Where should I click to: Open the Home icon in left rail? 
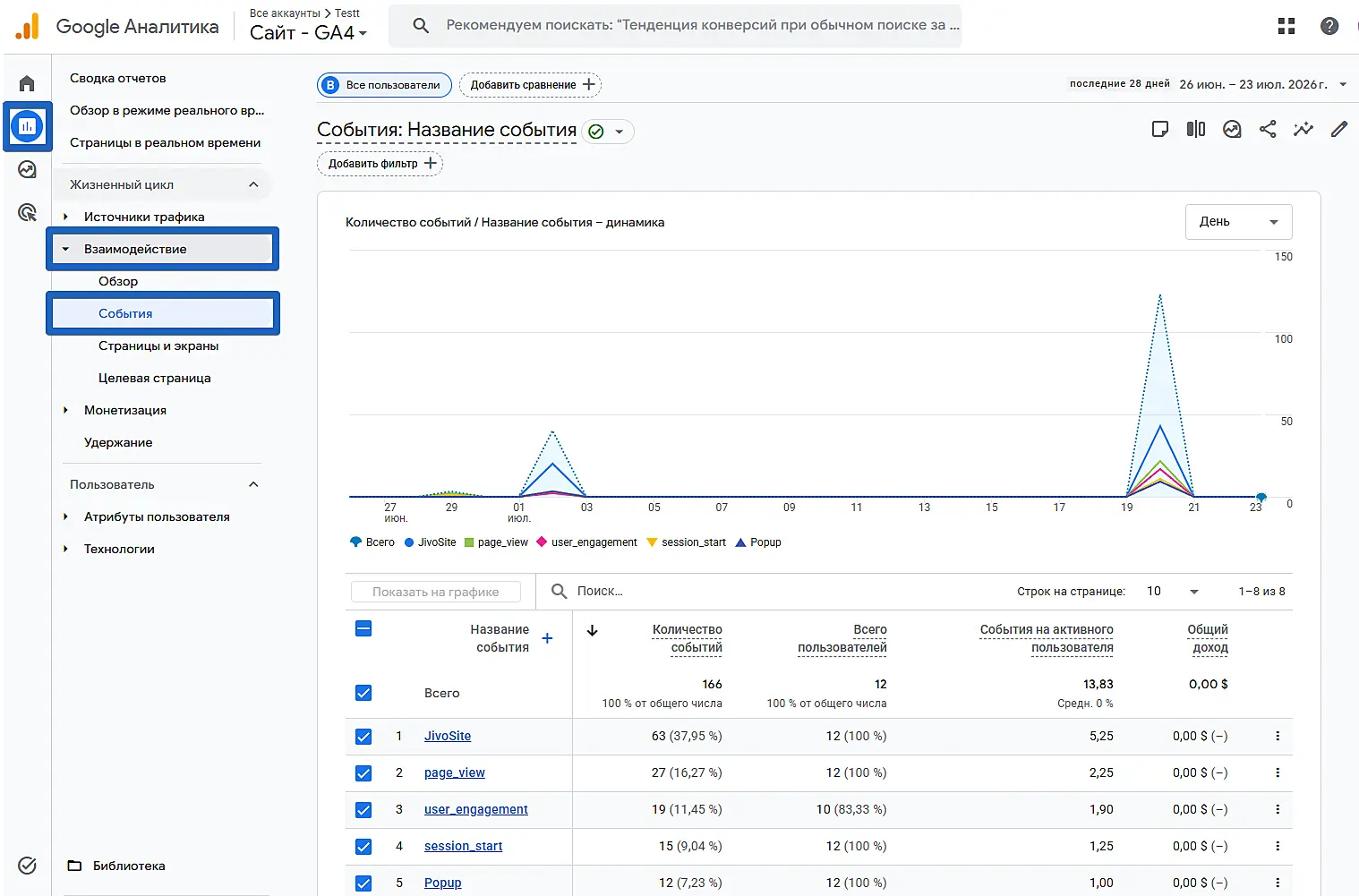click(x=27, y=83)
